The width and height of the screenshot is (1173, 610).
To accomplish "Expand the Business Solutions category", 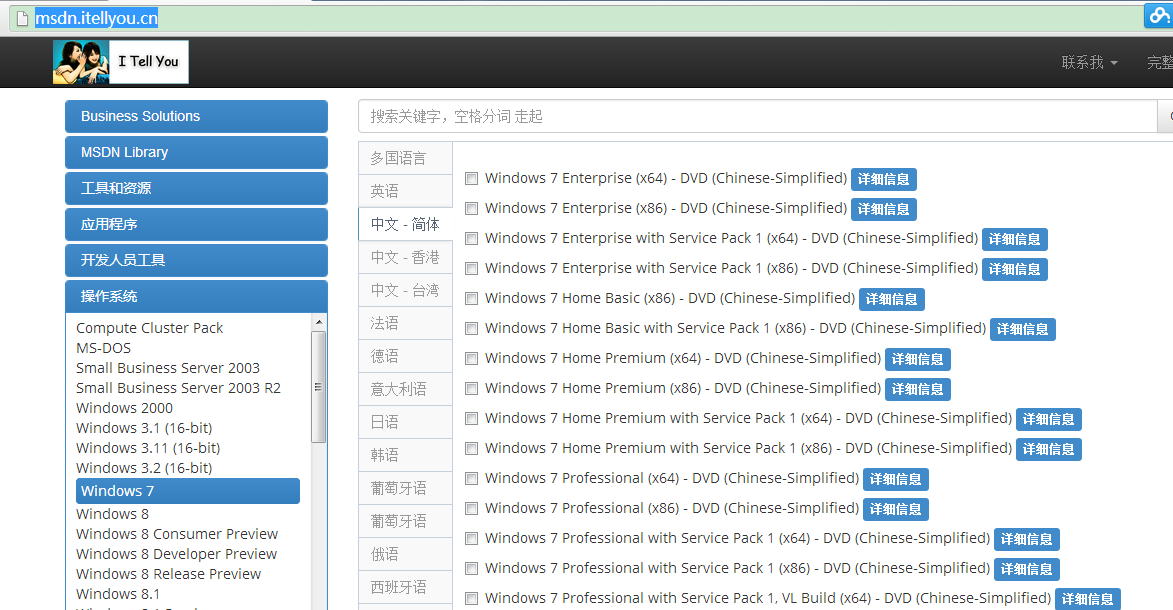I will [196, 116].
